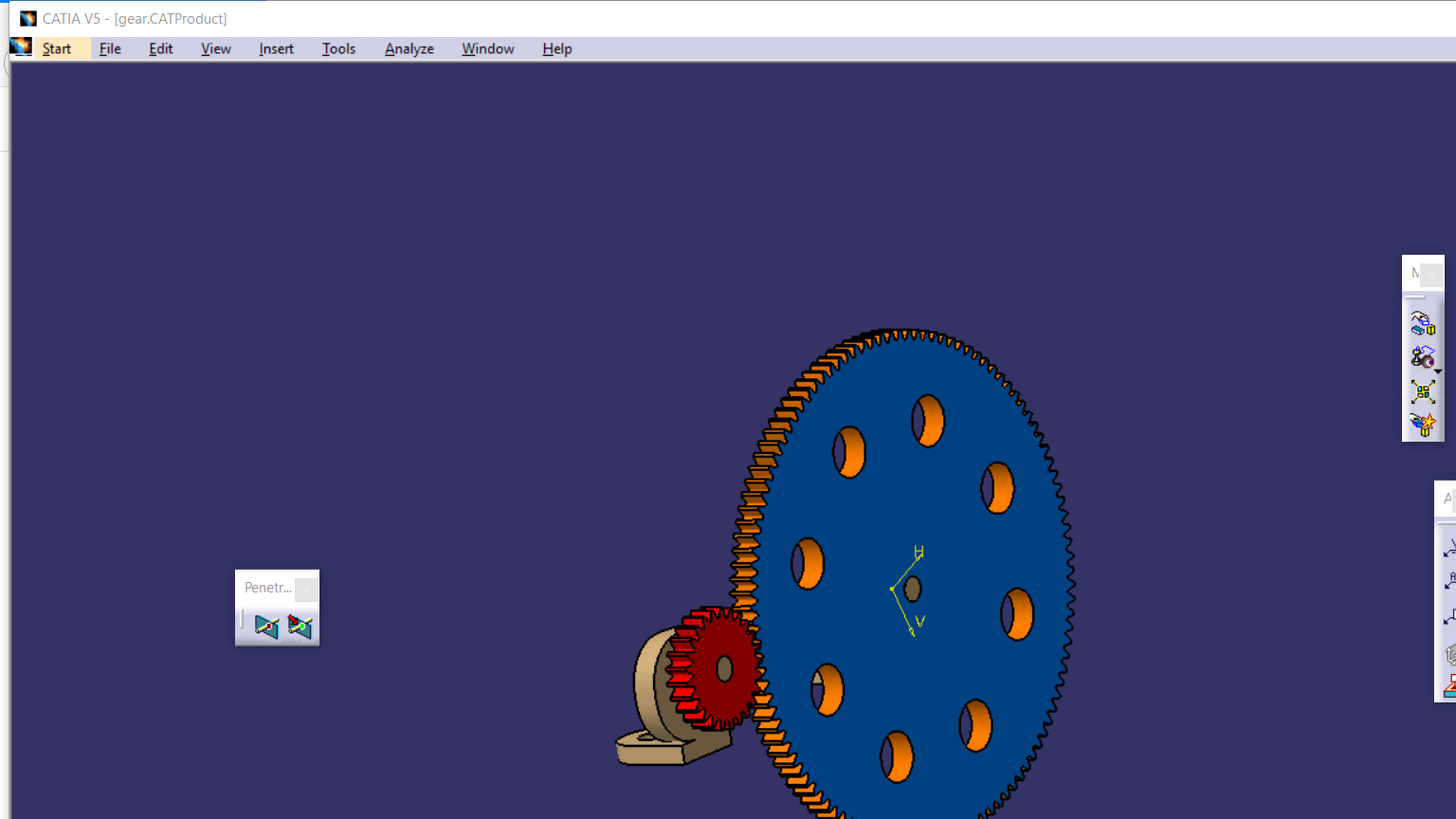Click penetration icon with red indicator

pyautogui.click(x=266, y=627)
